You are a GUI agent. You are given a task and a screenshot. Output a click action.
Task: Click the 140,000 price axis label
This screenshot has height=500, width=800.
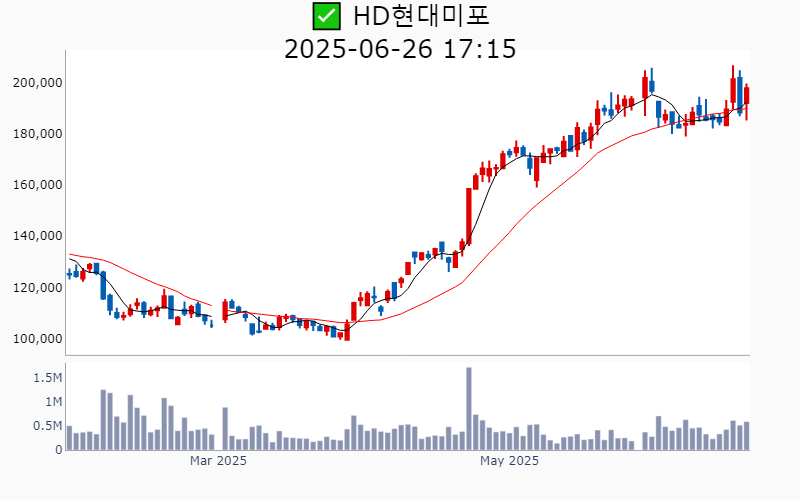37,236
